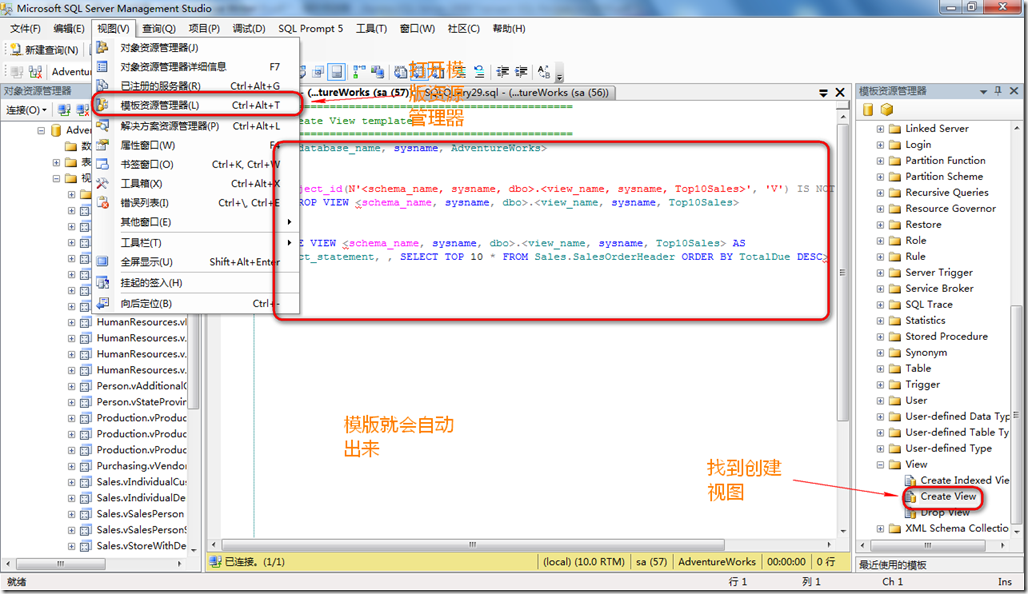This screenshot has height=594, width=1028.
Task: Collapse the View template folder
Action: point(880,464)
